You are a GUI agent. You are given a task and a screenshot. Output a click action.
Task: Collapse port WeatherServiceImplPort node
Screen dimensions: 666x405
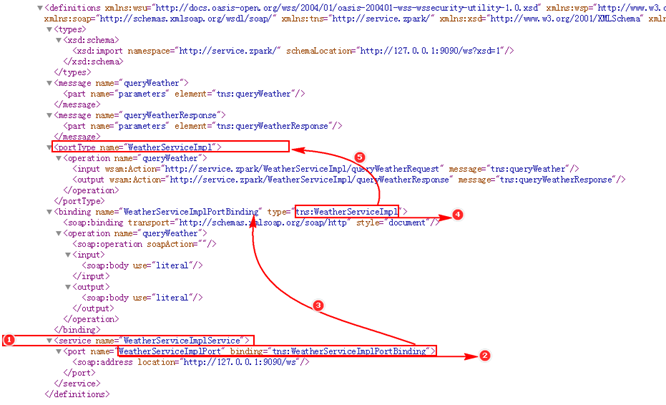click(x=59, y=352)
